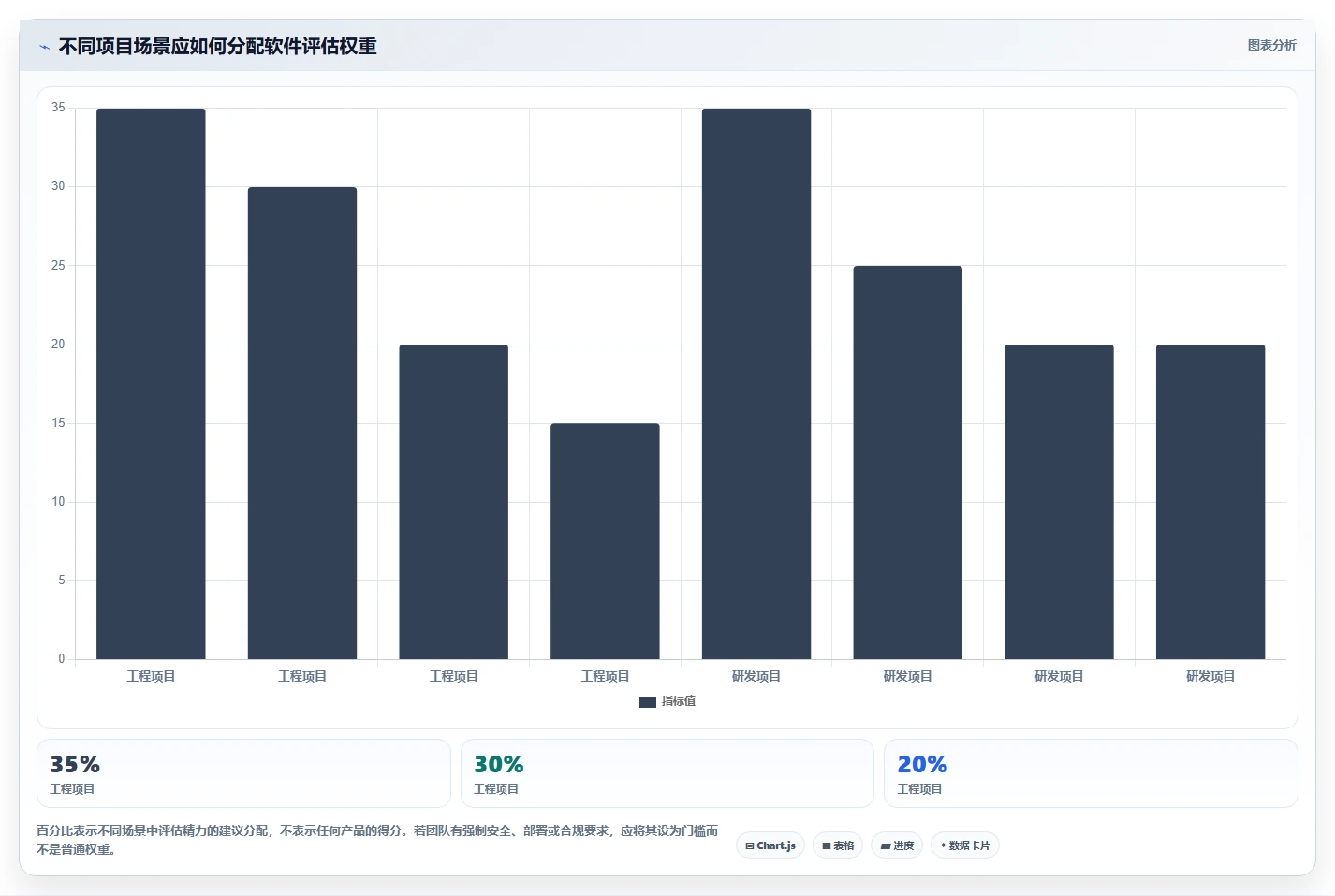This screenshot has height=896, width=1335.
Task: Click the y-axis tick label 35
Action: point(58,108)
